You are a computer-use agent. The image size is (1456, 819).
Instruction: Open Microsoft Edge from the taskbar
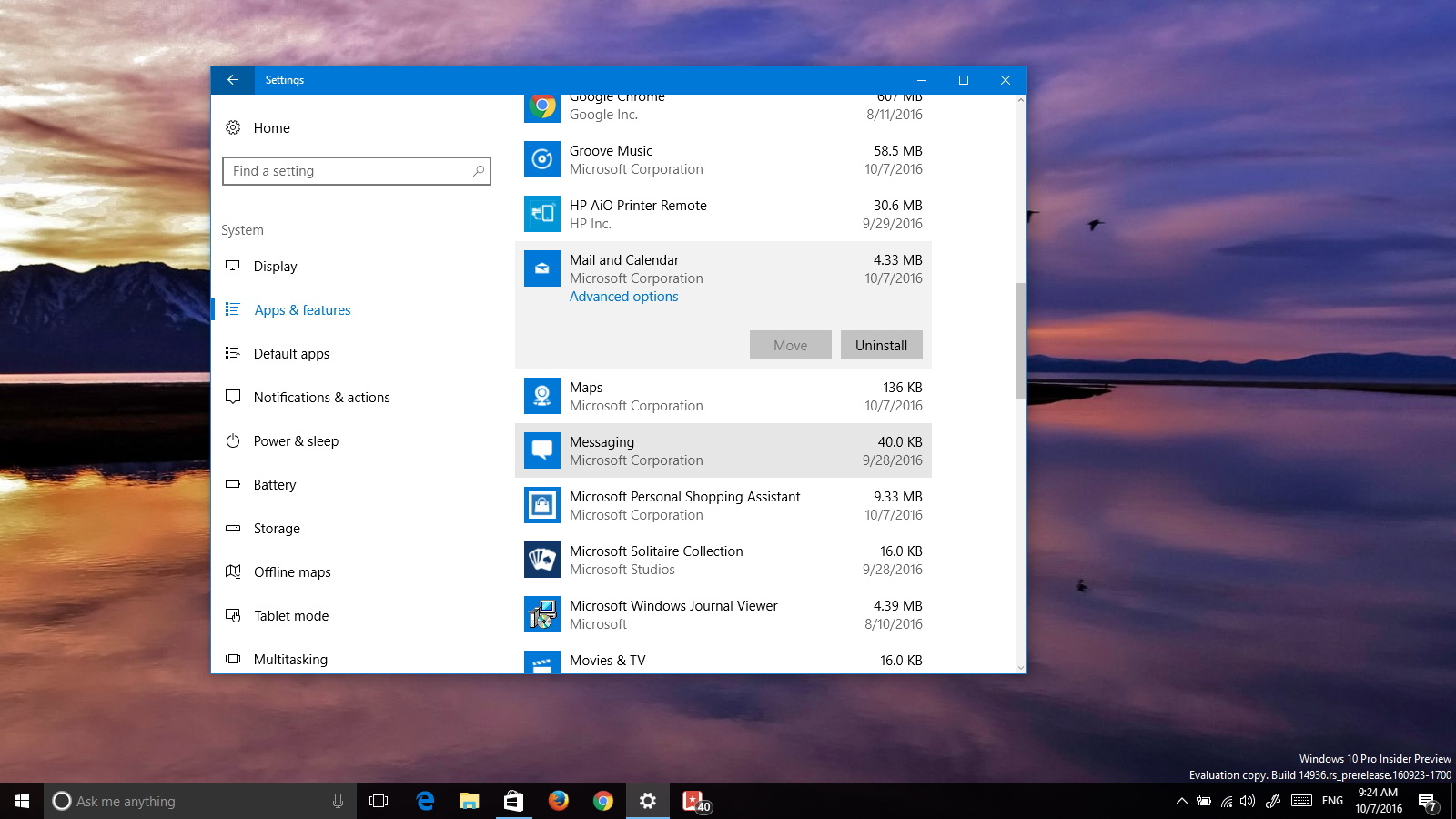tap(425, 801)
